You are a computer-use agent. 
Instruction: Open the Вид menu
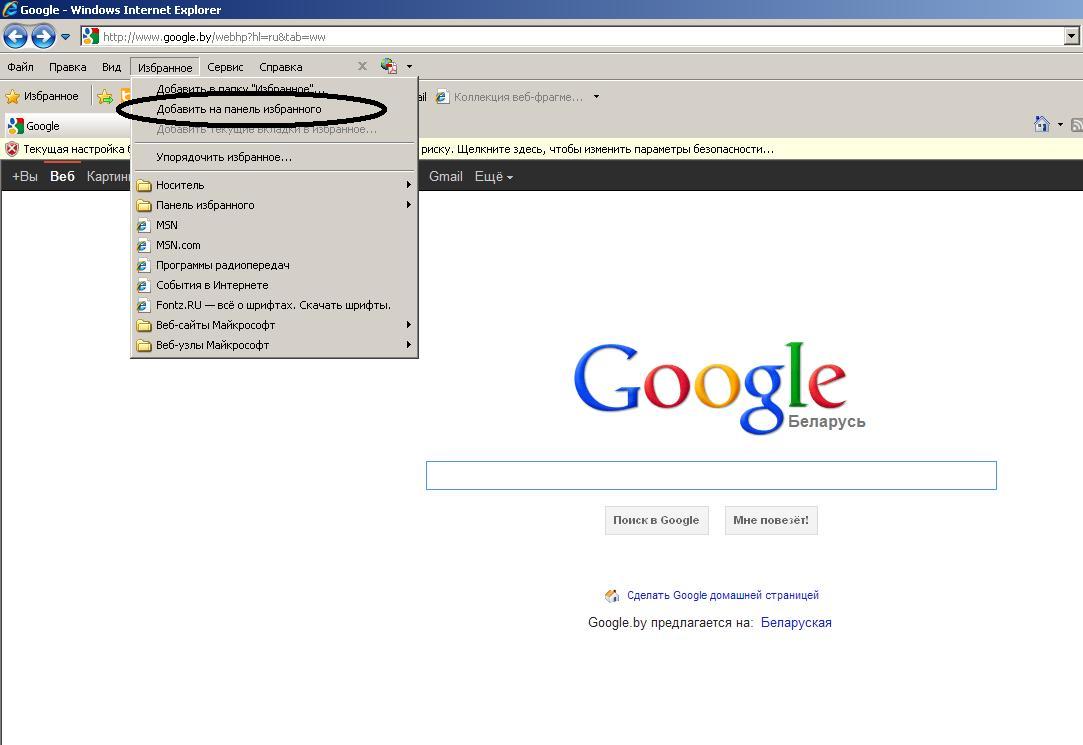(x=111, y=67)
